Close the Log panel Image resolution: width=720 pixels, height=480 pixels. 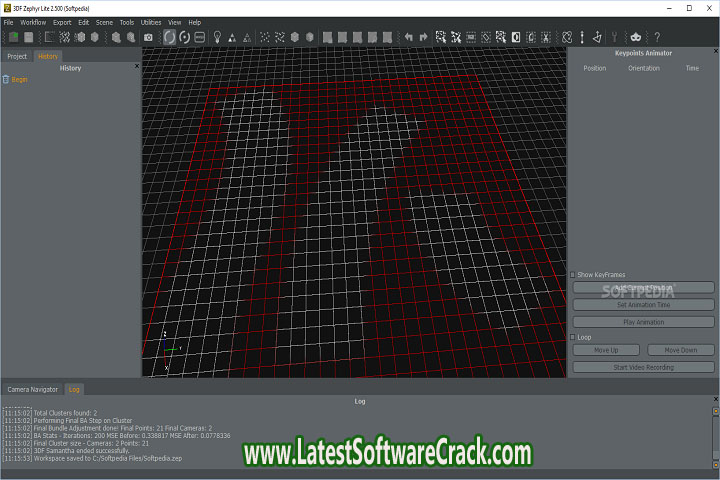point(715,399)
